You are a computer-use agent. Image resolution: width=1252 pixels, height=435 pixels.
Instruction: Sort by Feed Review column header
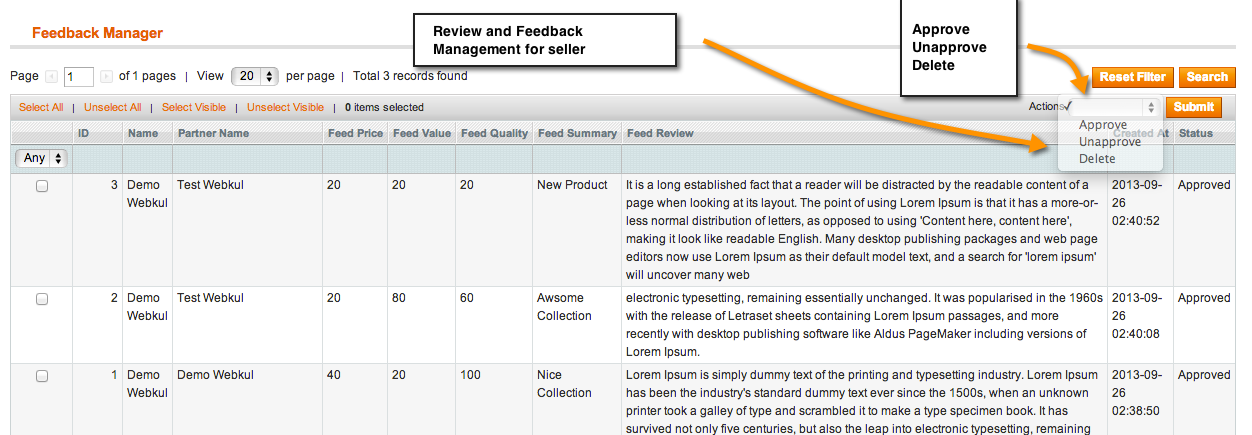point(659,133)
